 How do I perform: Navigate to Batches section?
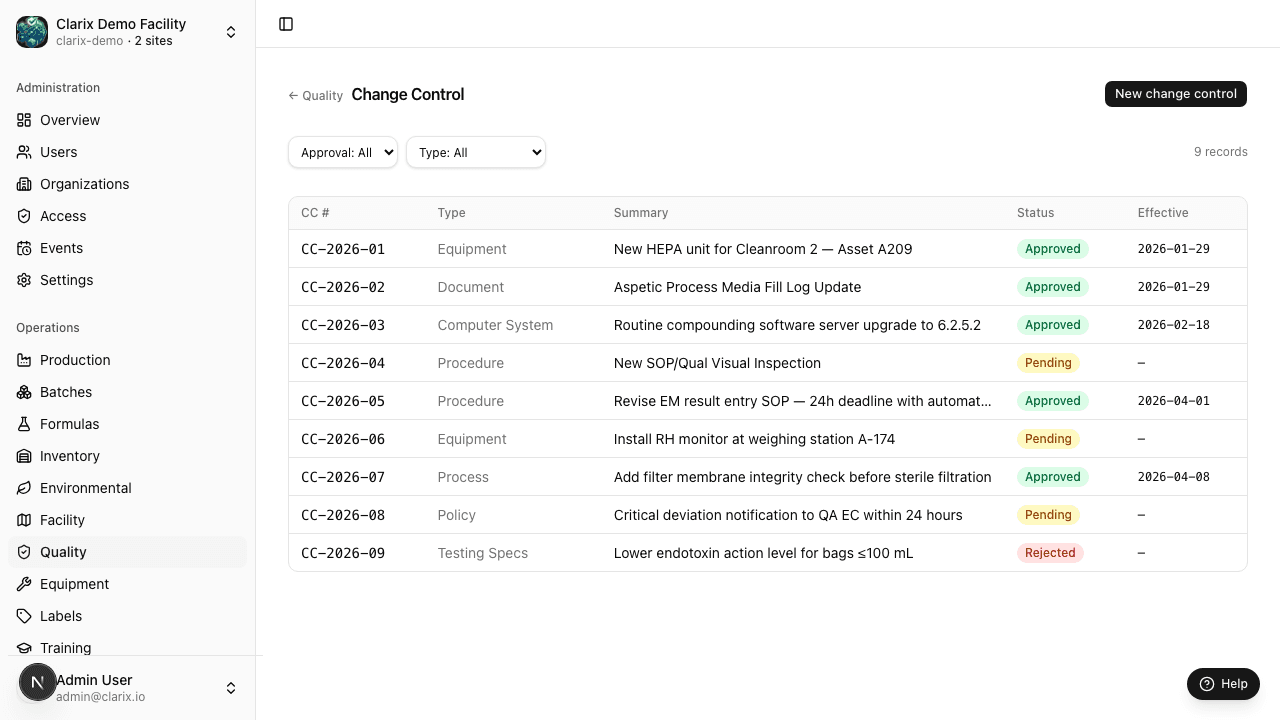coord(127,392)
